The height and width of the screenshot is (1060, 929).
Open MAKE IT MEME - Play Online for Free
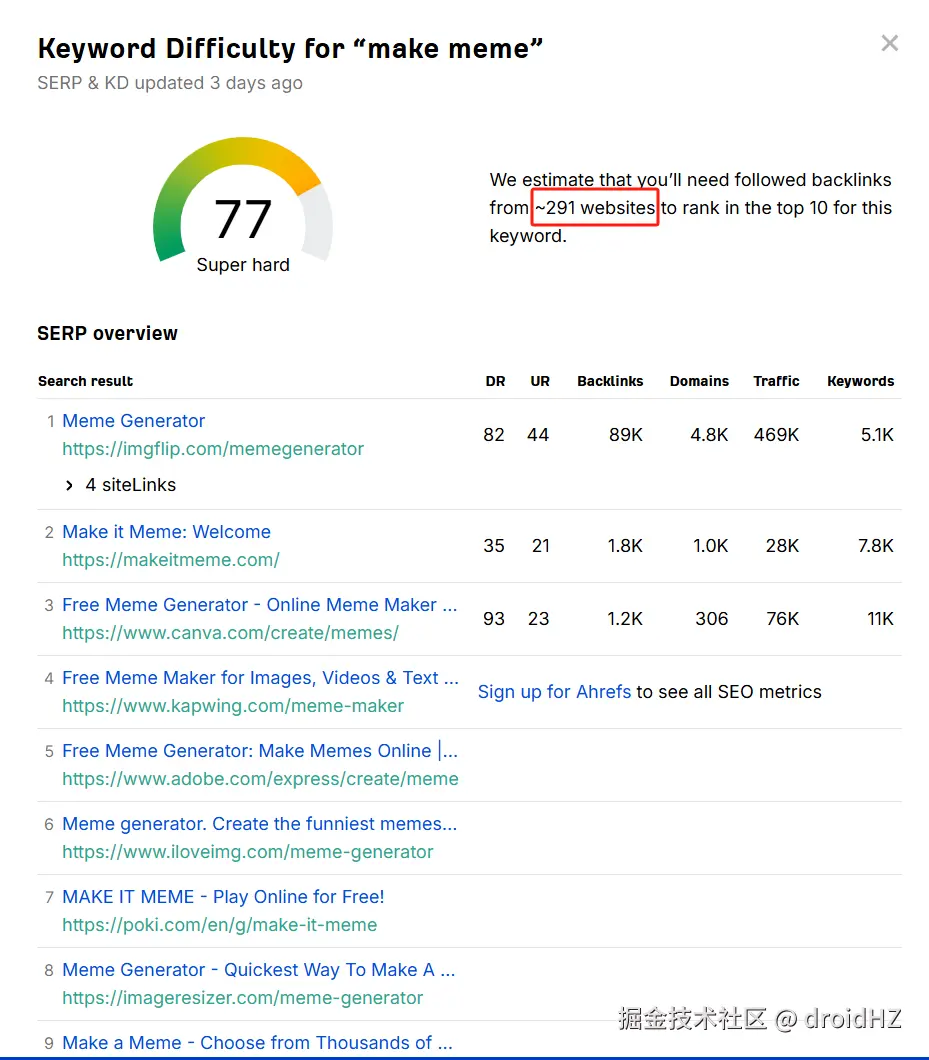click(223, 896)
